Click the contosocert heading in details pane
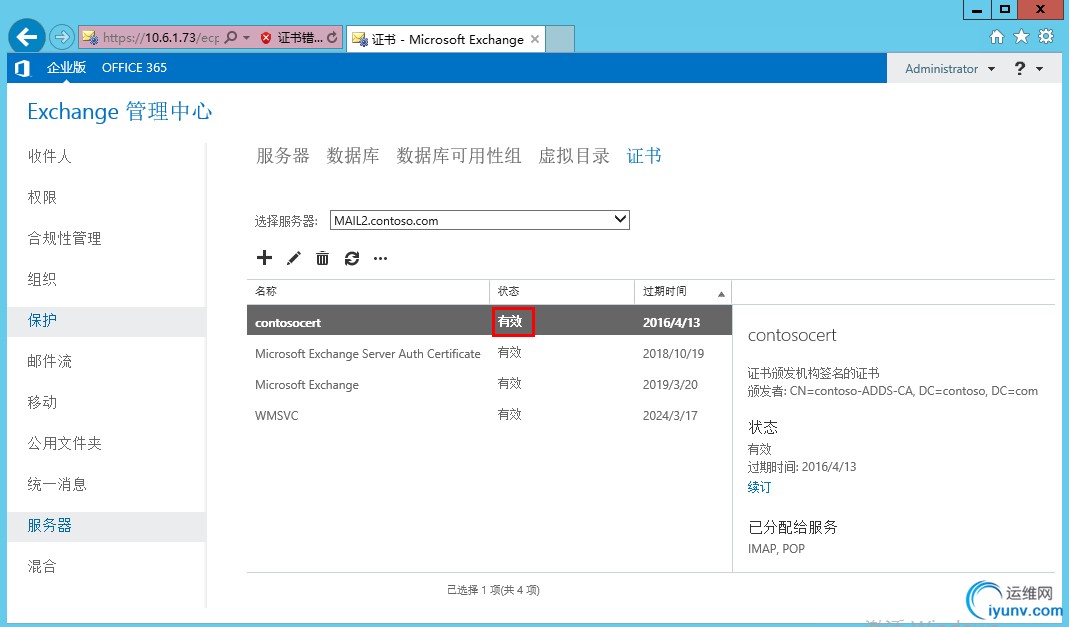Viewport: 1069px width, 627px height. tap(792, 335)
